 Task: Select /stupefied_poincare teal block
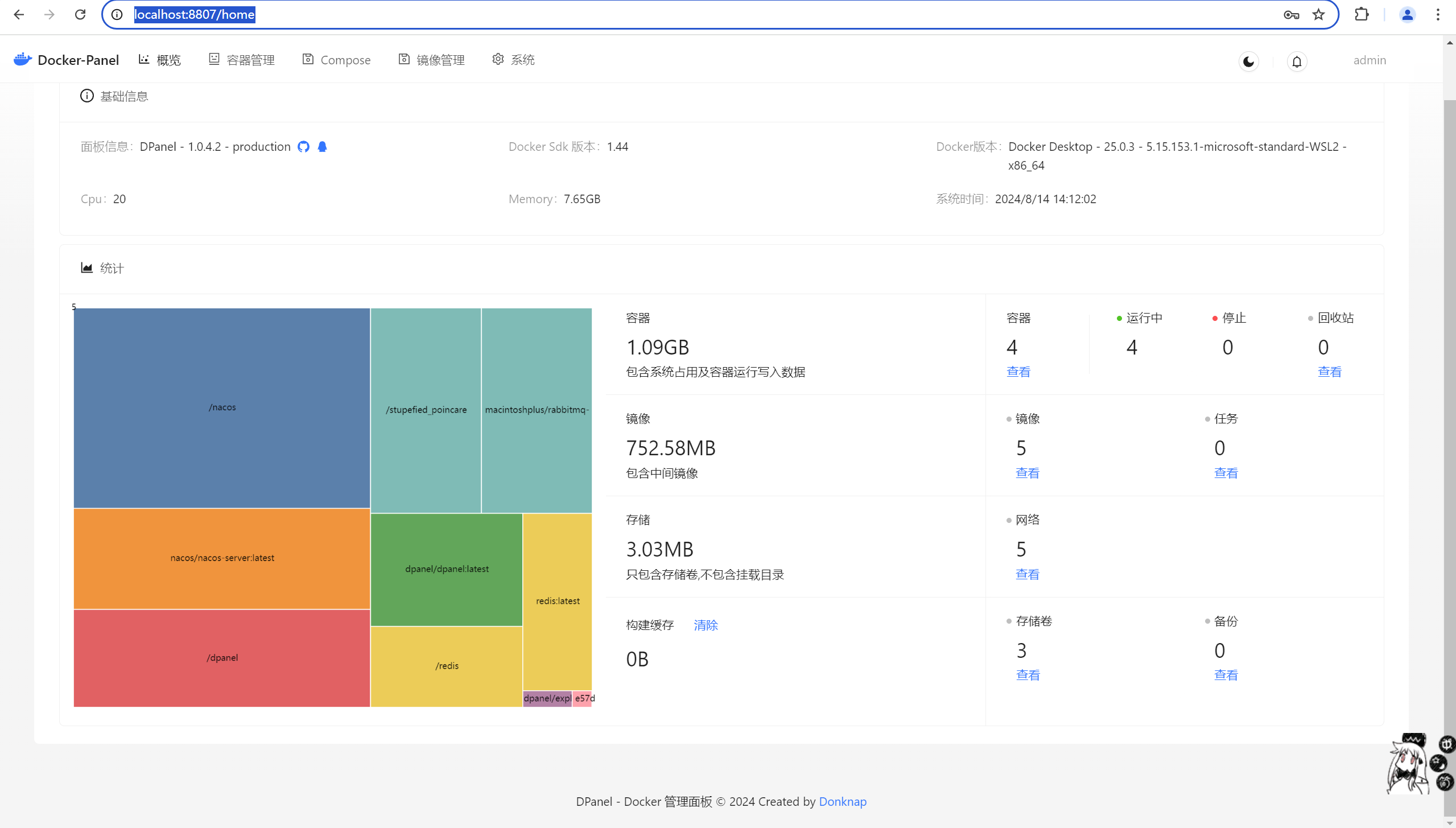[426, 410]
